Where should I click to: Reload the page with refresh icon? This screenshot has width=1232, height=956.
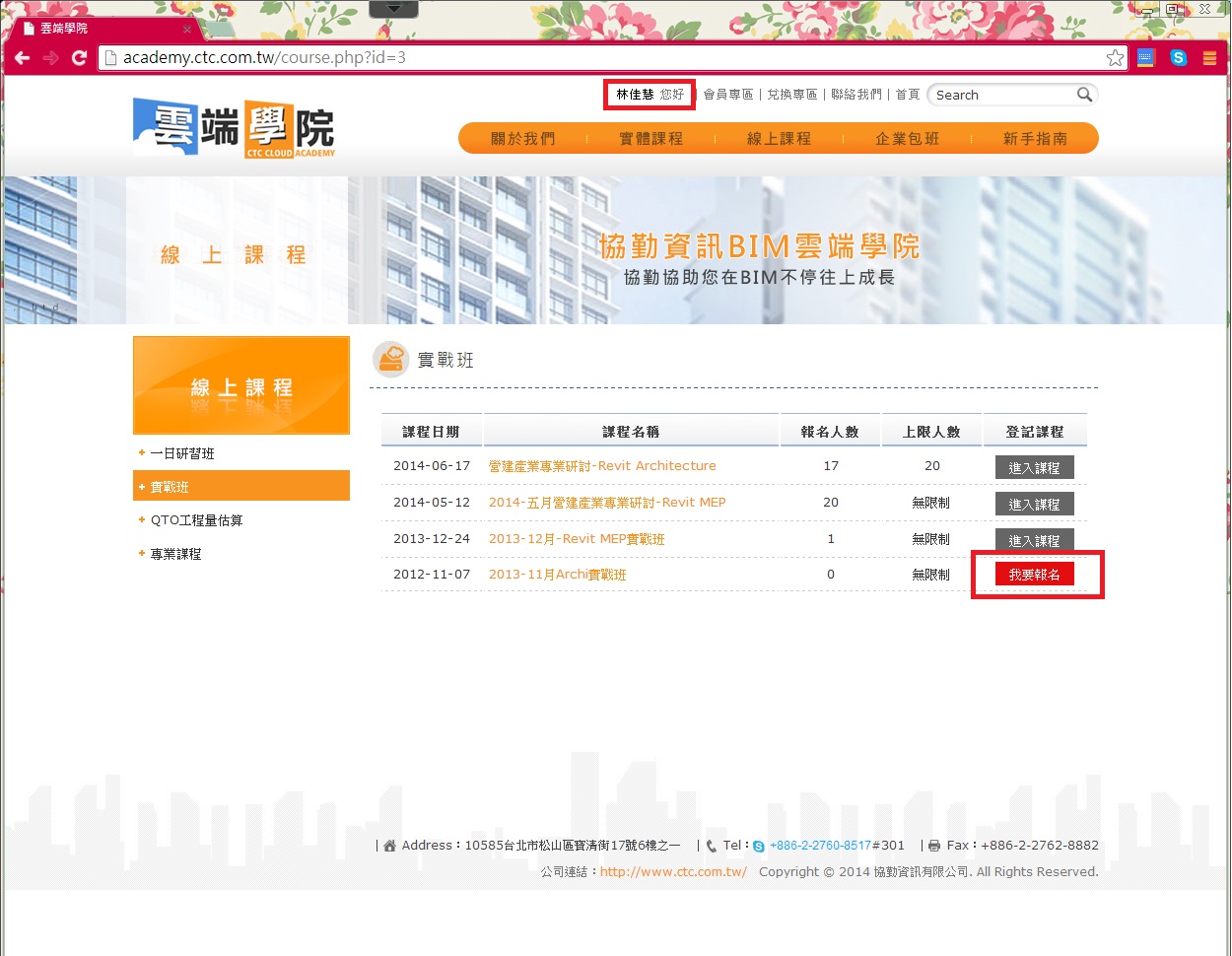tap(79, 58)
